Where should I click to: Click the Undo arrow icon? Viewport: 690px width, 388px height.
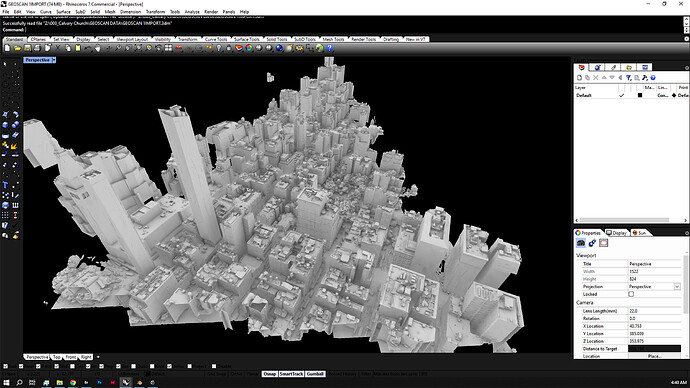tap(88, 48)
